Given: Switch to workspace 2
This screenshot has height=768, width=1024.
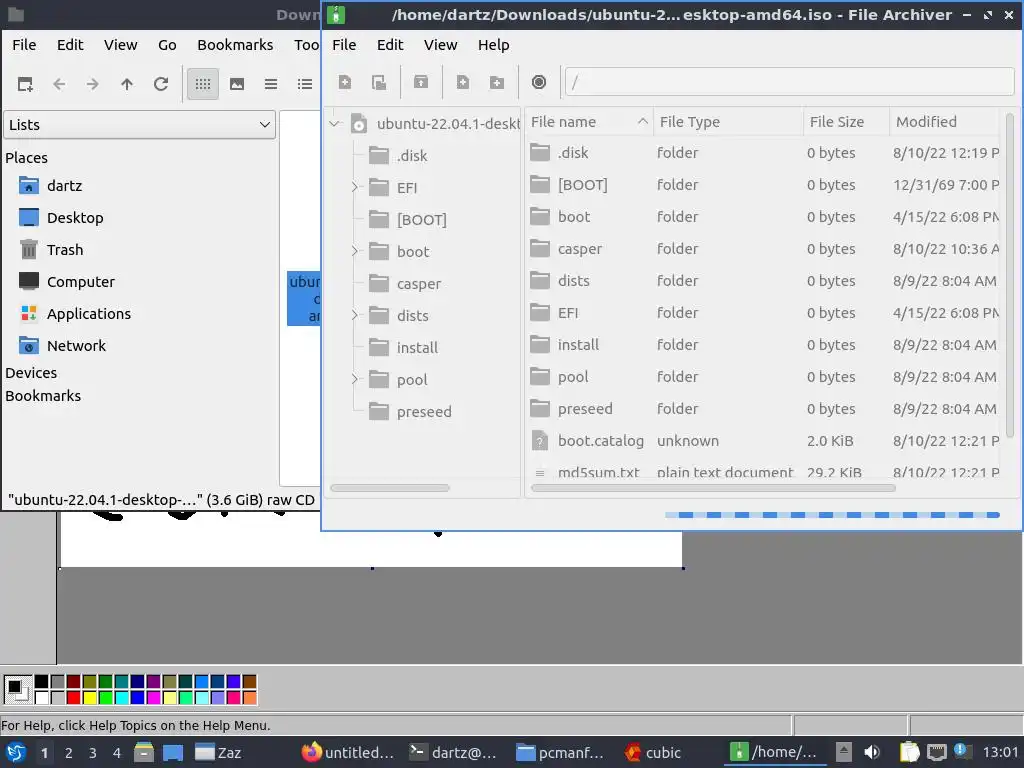Looking at the screenshot, I should [69, 753].
